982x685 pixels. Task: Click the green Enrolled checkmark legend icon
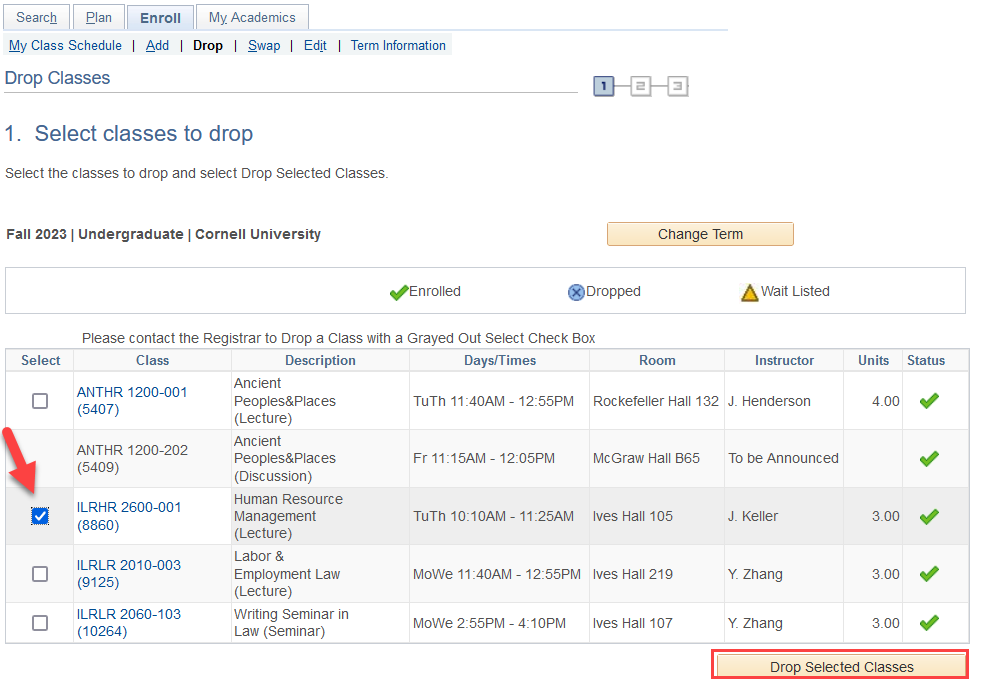pyautogui.click(x=399, y=292)
